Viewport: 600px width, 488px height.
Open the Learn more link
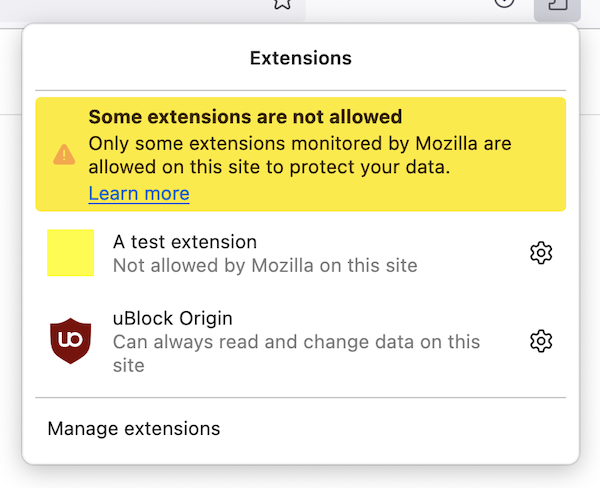(139, 193)
